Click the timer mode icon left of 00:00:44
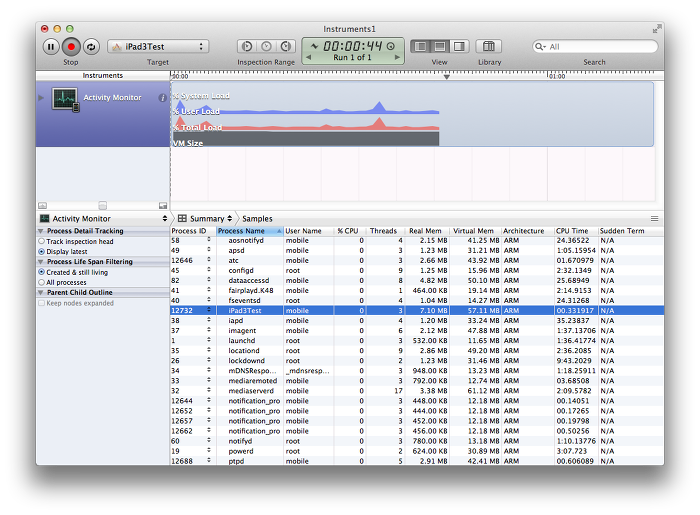The width and height of the screenshot is (700, 515). 314,46
